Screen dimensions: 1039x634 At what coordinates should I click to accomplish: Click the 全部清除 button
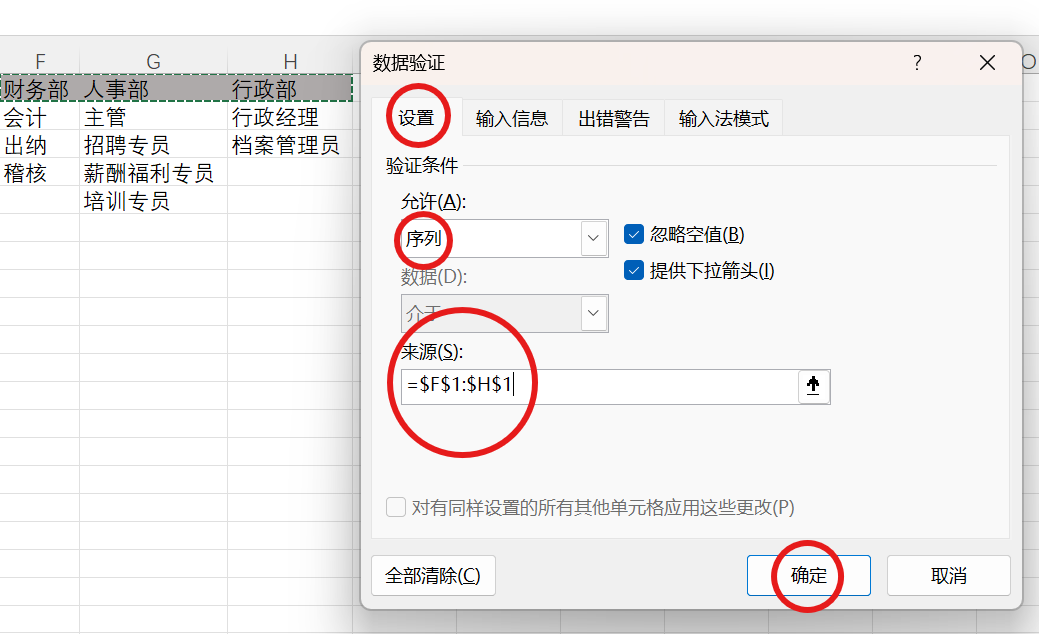pyautogui.click(x=433, y=575)
